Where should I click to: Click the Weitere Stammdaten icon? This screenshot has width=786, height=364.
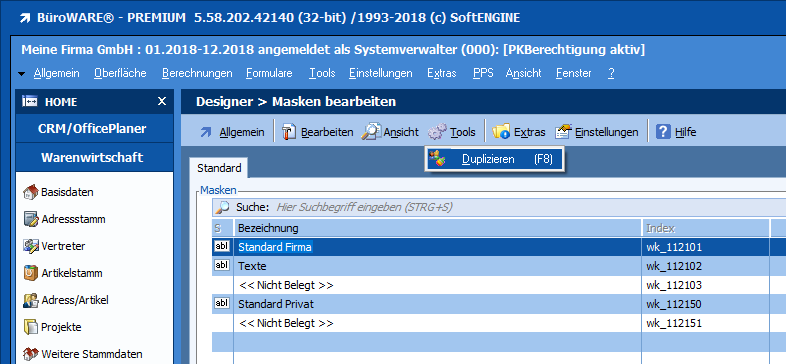point(31,354)
